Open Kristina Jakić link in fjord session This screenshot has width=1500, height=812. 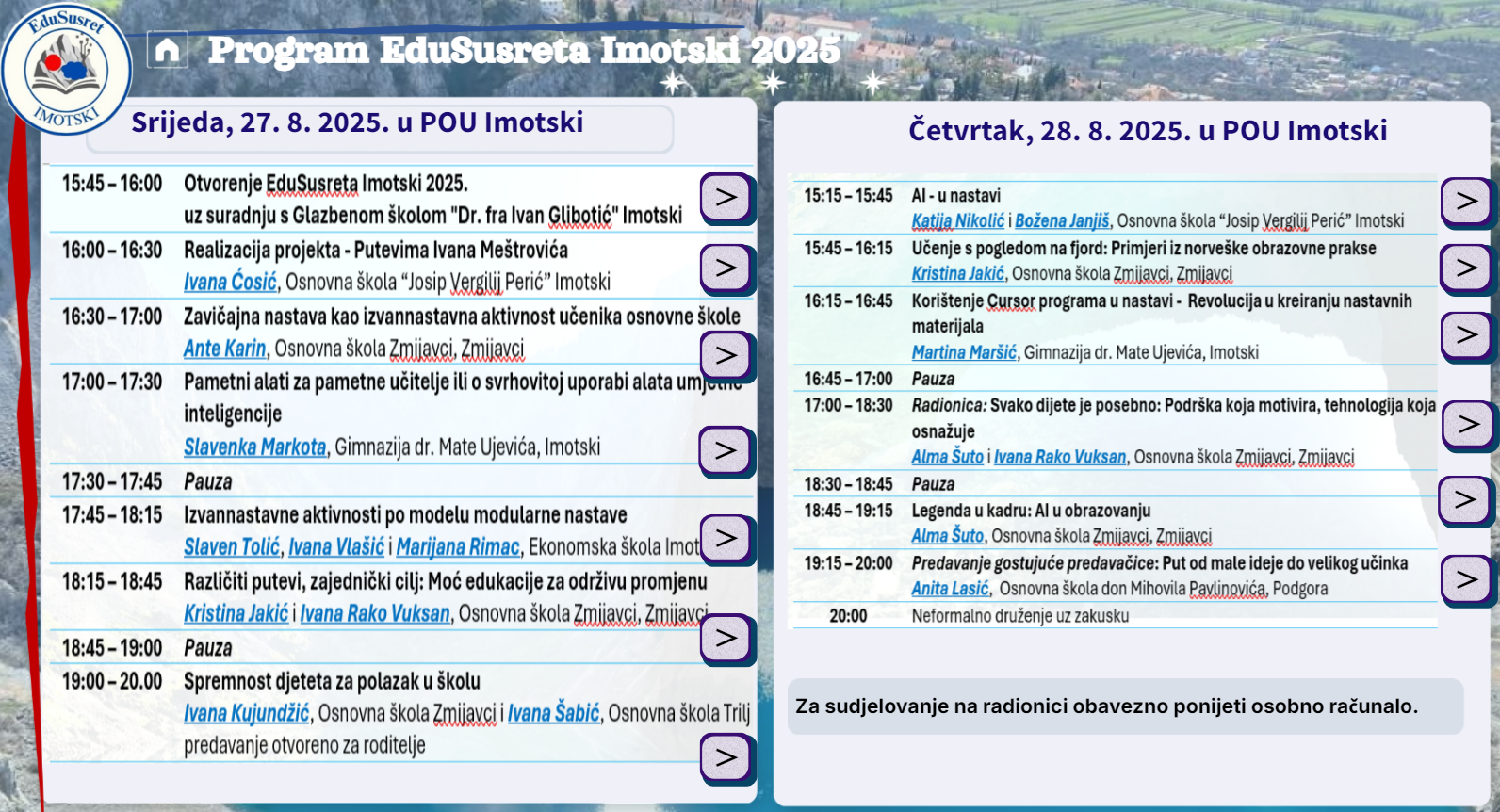957,273
